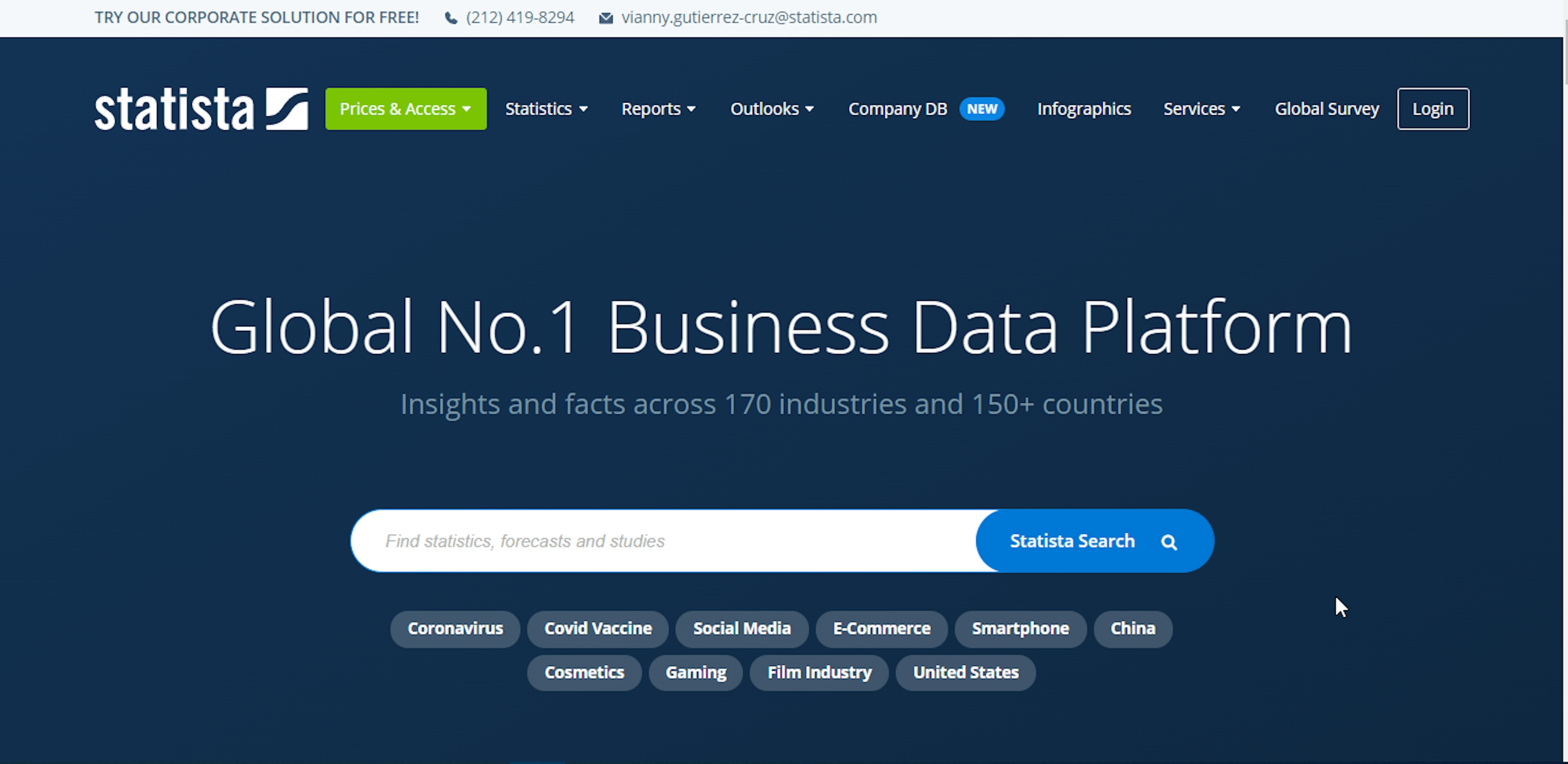Open the vianny.gutierrez-cruz email link

click(749, 18)
